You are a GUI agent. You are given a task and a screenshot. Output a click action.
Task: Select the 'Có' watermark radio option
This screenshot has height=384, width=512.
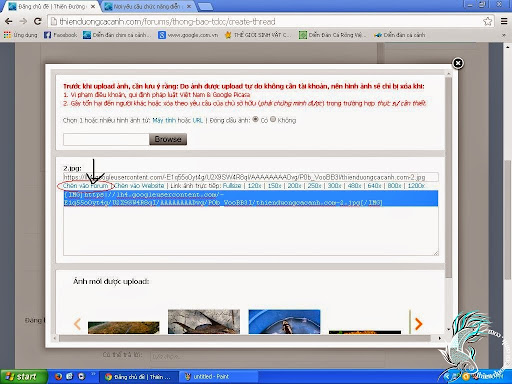pyautogui.click(x=255, y=119)
